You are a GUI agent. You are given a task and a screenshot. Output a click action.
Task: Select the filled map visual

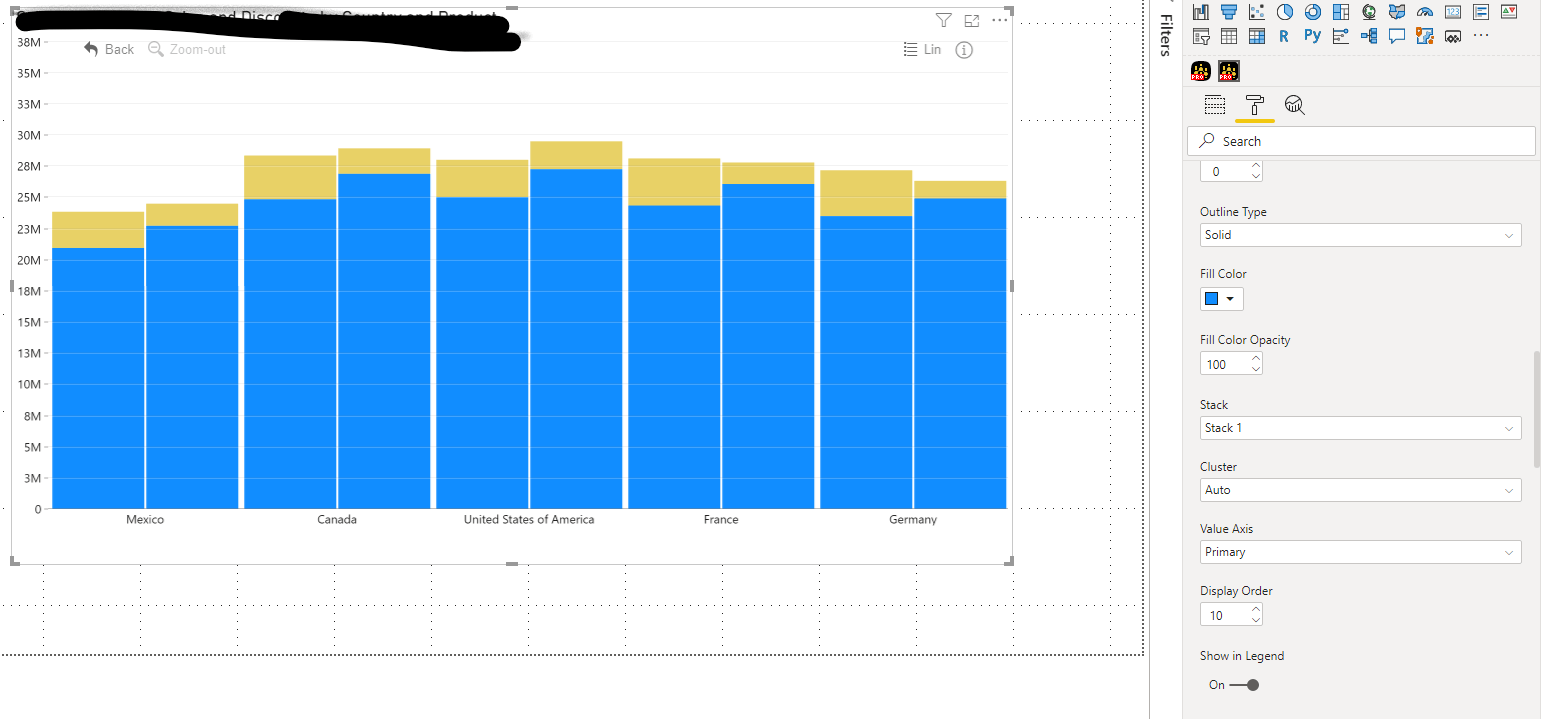[1397, 12]
